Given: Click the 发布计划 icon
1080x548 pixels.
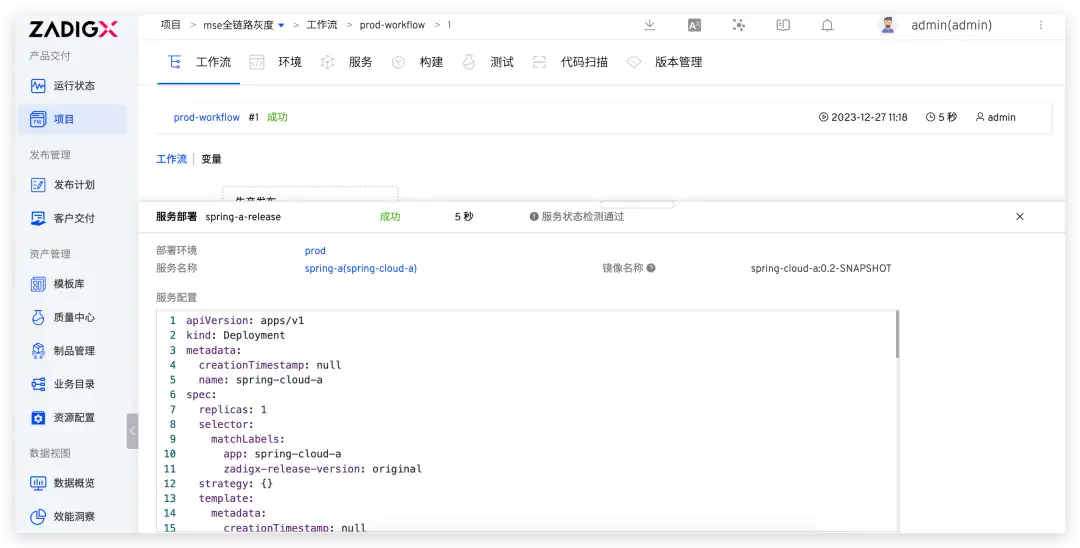Looking at the screenshot, I should click(x=38, y=185).
